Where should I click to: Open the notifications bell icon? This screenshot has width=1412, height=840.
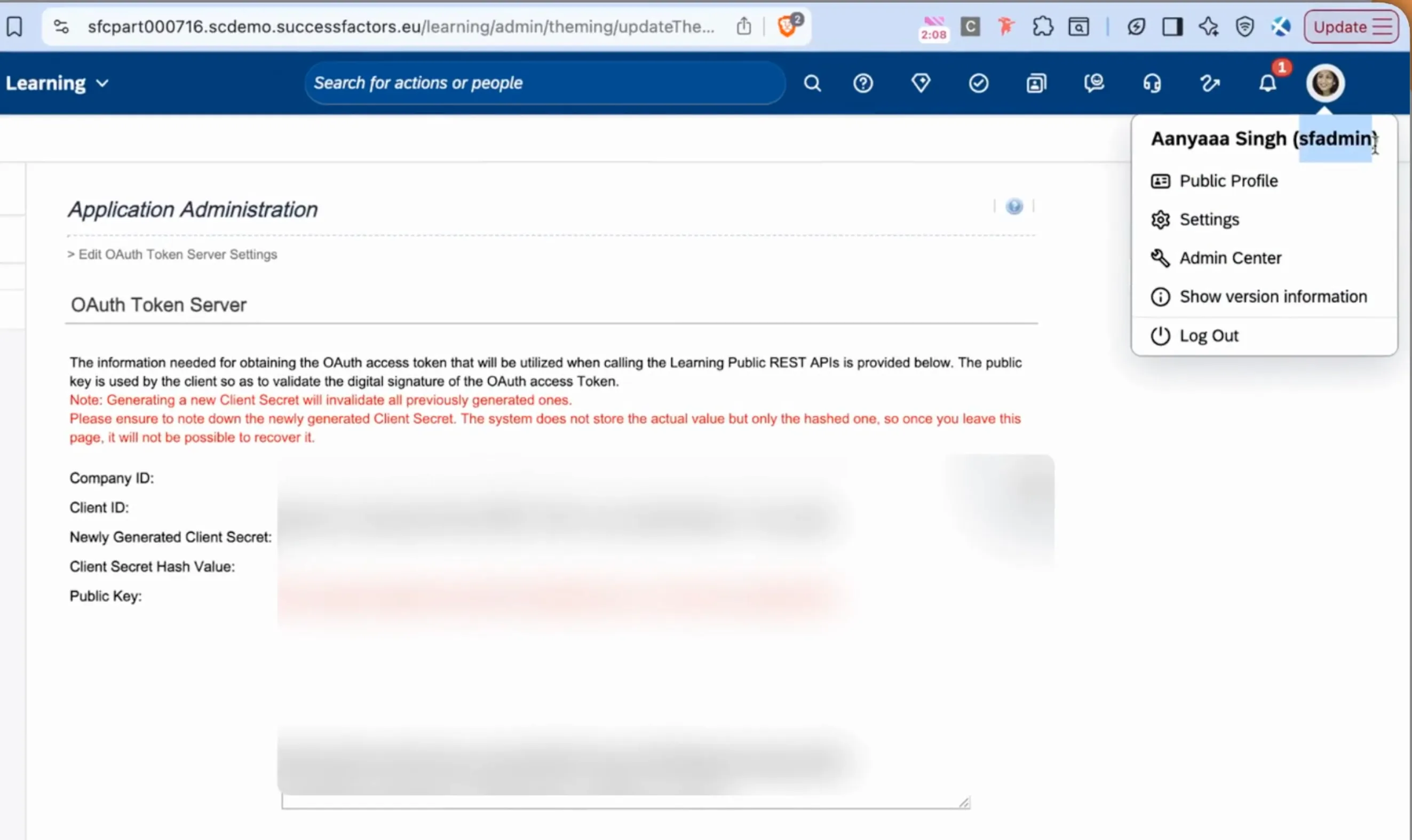point(1268,83)
